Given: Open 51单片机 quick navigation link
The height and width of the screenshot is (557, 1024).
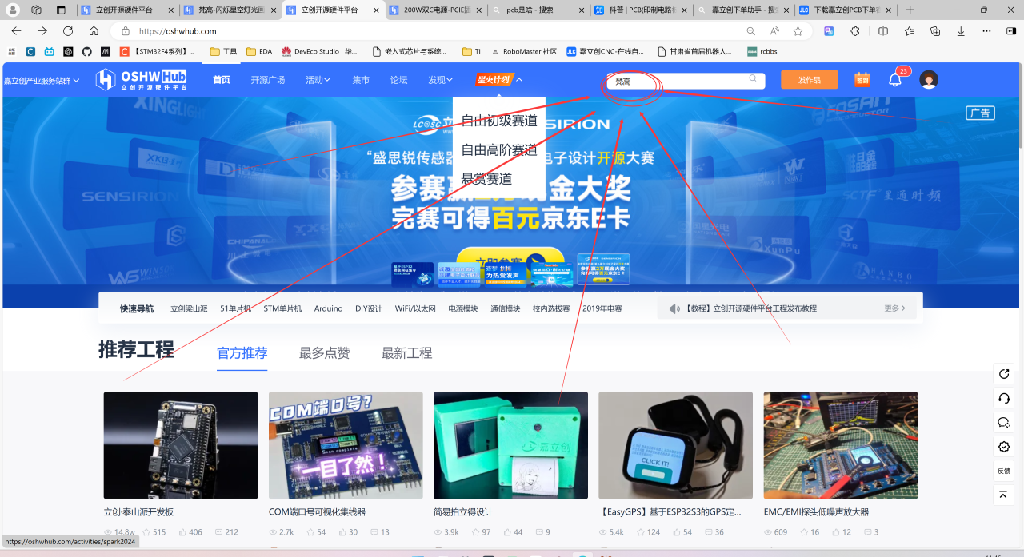Looking at the screenshot, I should pyautogui.click(x=235, y=308).
